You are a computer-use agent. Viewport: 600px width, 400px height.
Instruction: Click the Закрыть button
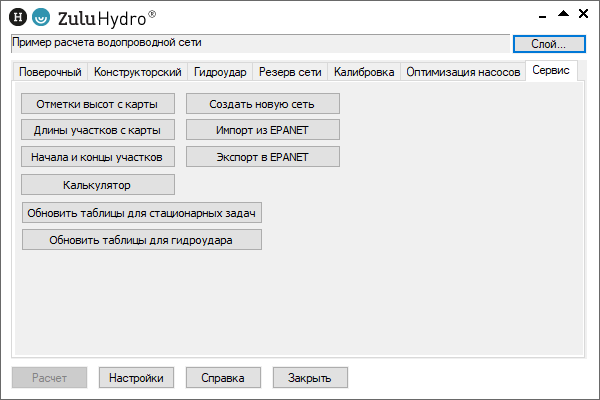pyautogui.click(x=311, y=377)
